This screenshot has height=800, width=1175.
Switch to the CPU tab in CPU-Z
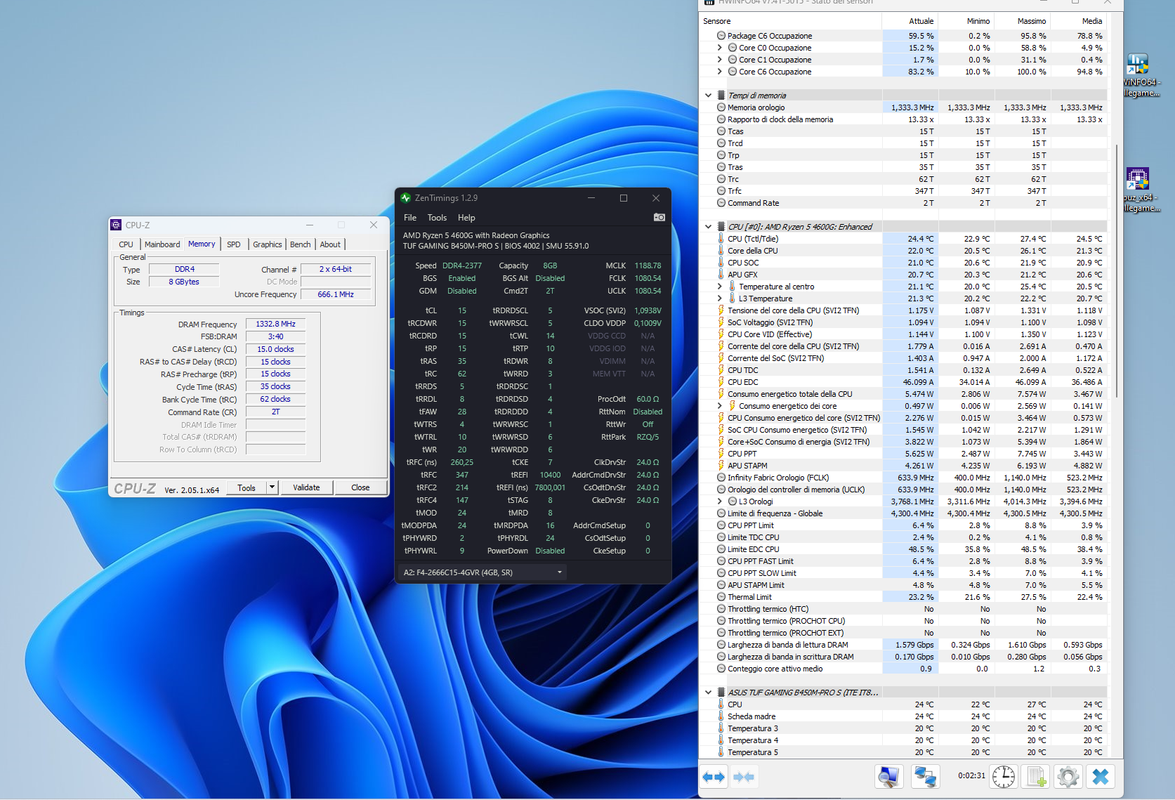point(126,244)
